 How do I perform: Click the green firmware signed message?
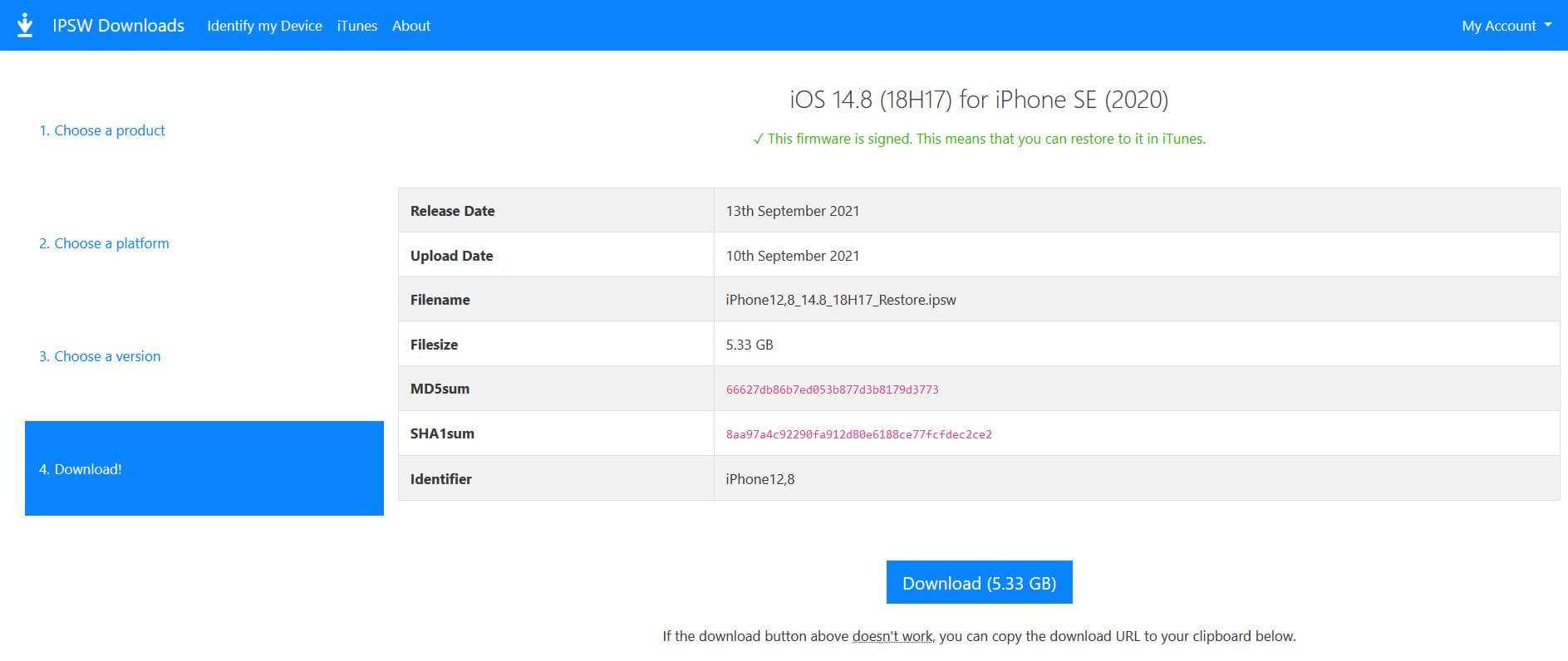[x=979, y=139]
